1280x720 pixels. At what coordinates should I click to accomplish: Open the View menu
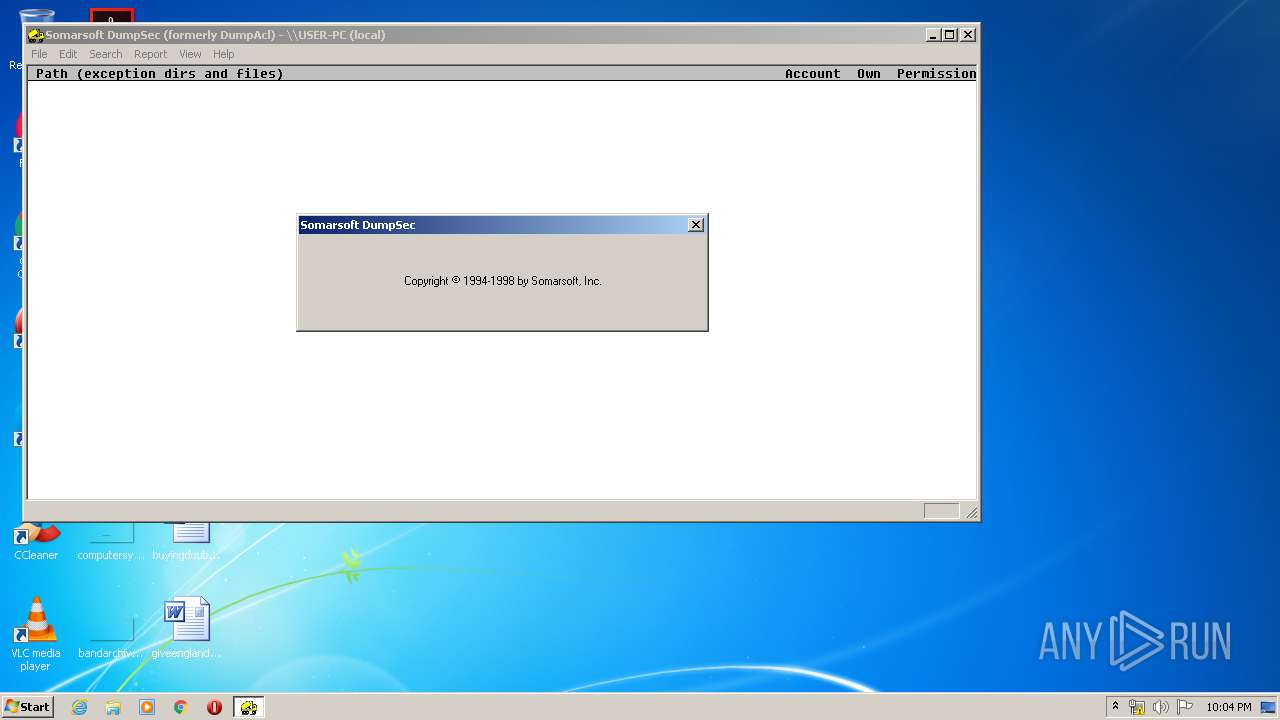pyautogui.click(x=190, y=54)
